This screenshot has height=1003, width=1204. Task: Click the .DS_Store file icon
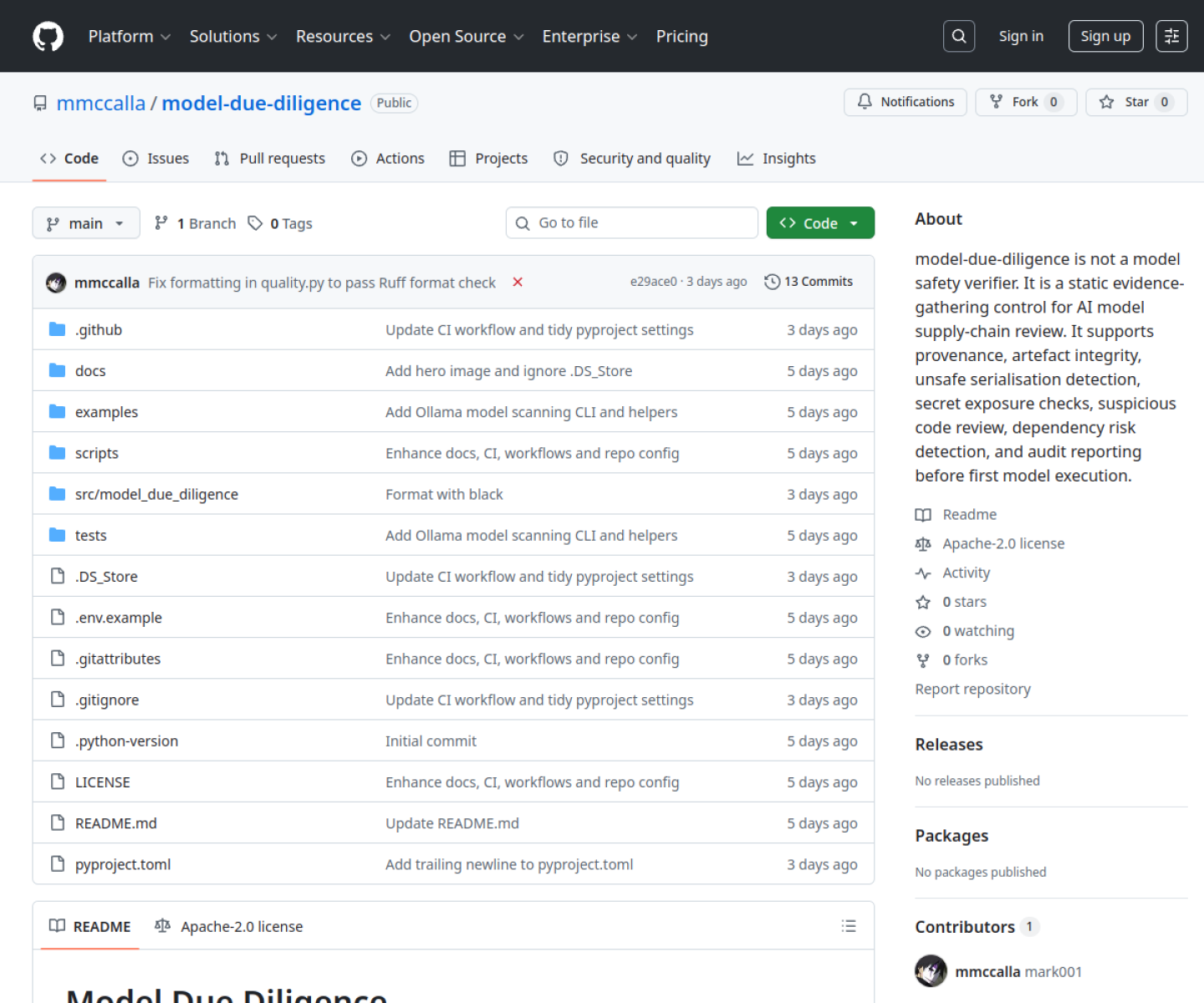pyautogui.click(x=58, y=576)
